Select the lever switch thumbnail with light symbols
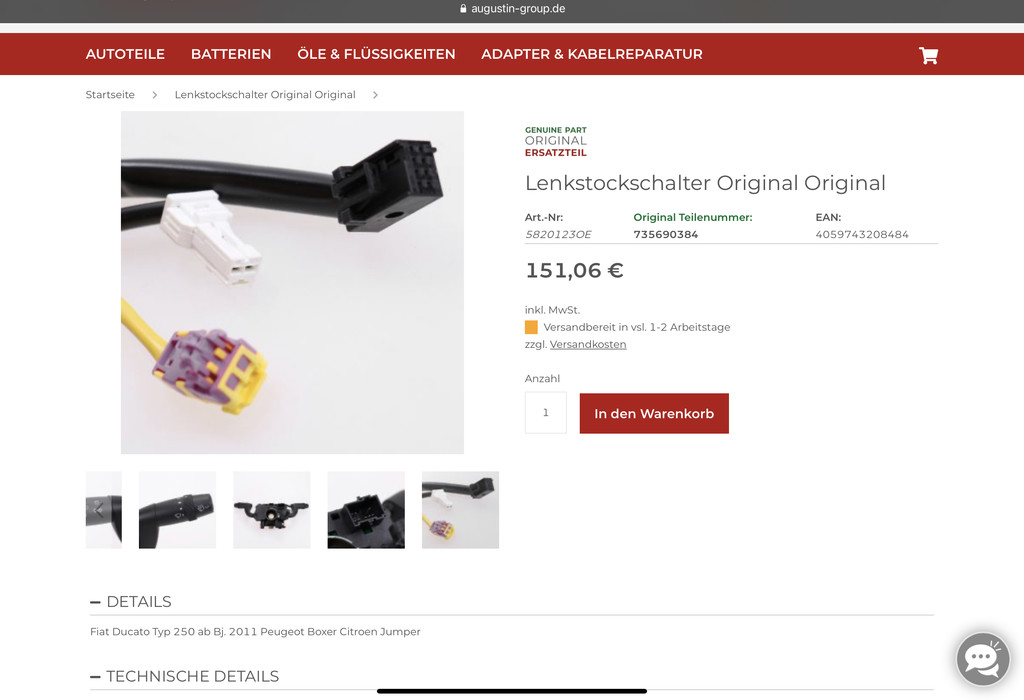Screen dimensions: 1024x700 click(177, 510)
